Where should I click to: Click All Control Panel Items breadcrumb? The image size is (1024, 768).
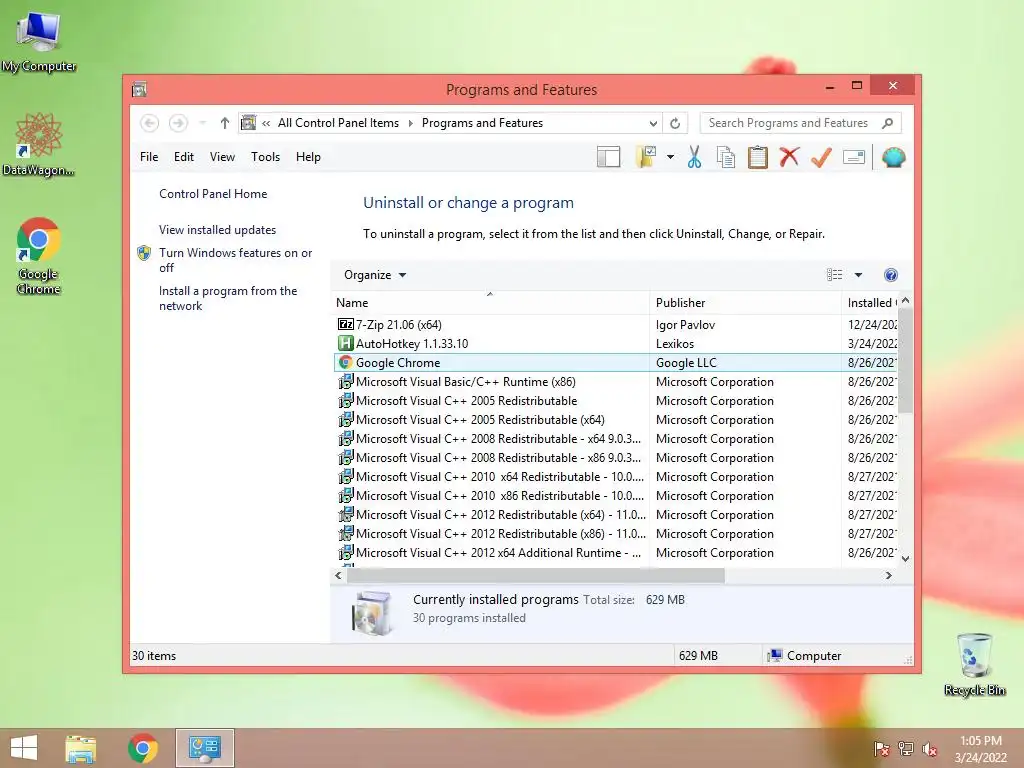(x=338, y=123)
